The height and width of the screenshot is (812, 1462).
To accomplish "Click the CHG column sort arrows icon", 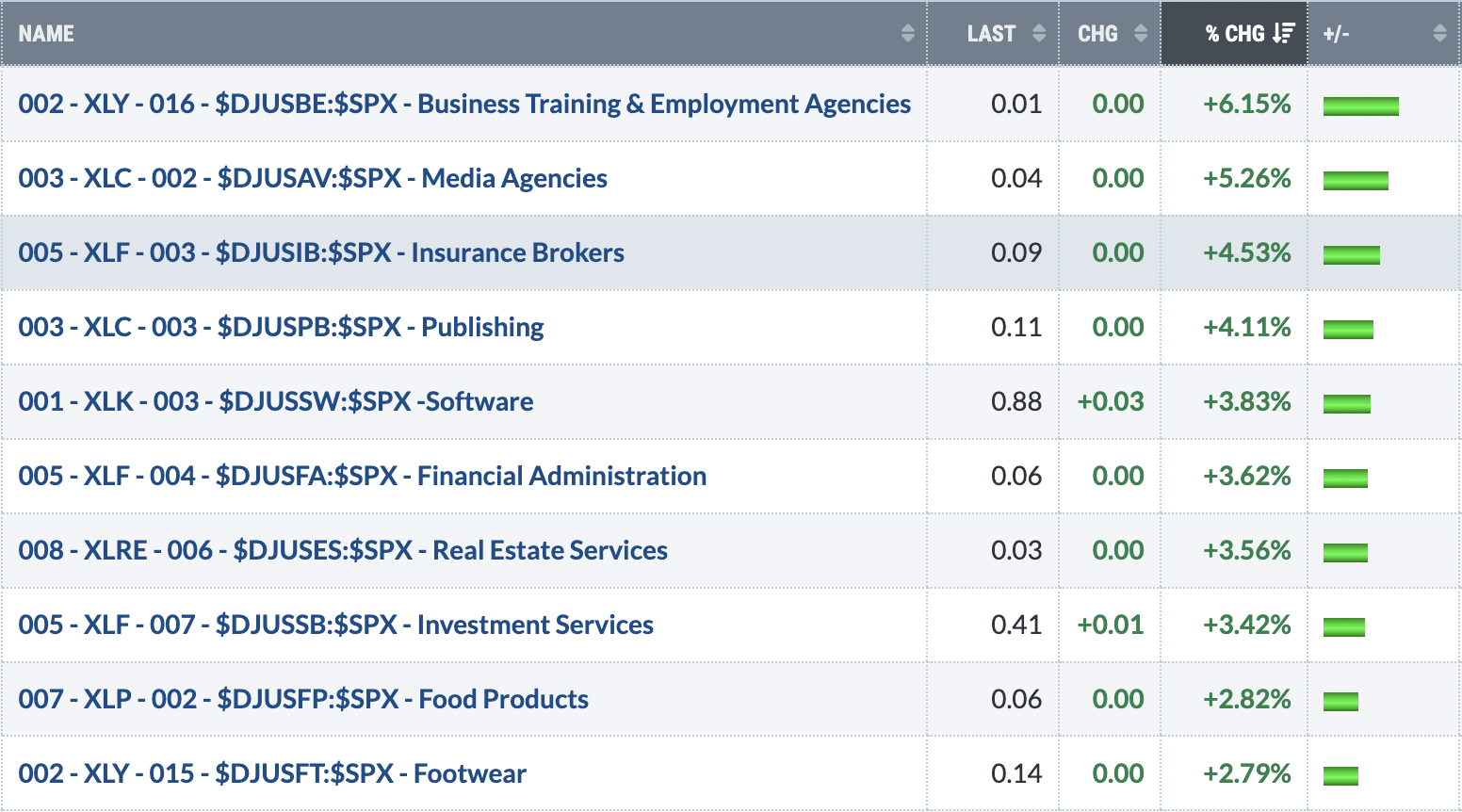I will (1141, 34).
